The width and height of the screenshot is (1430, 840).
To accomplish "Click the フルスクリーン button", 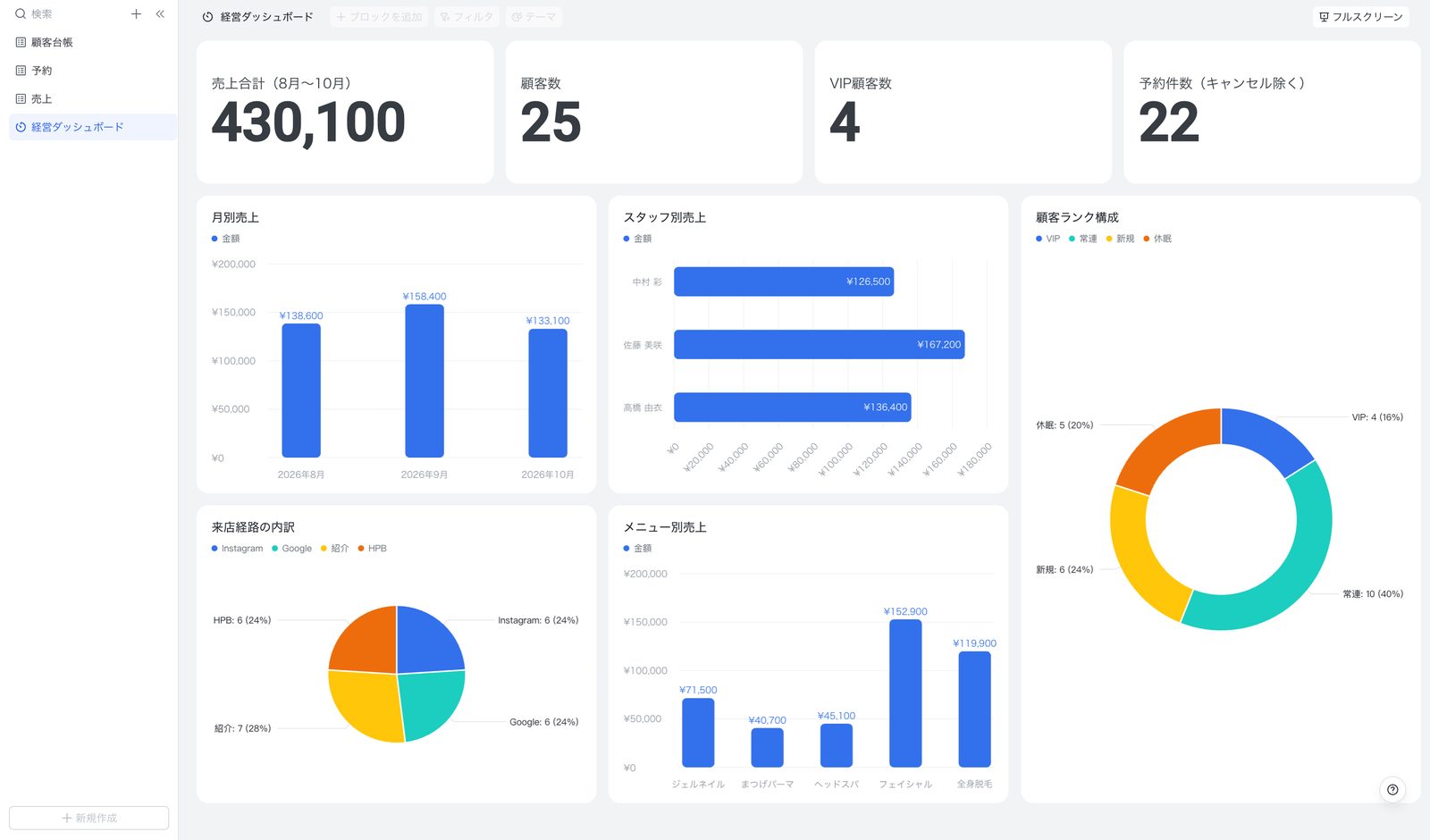I will (x=1361, y=17).
